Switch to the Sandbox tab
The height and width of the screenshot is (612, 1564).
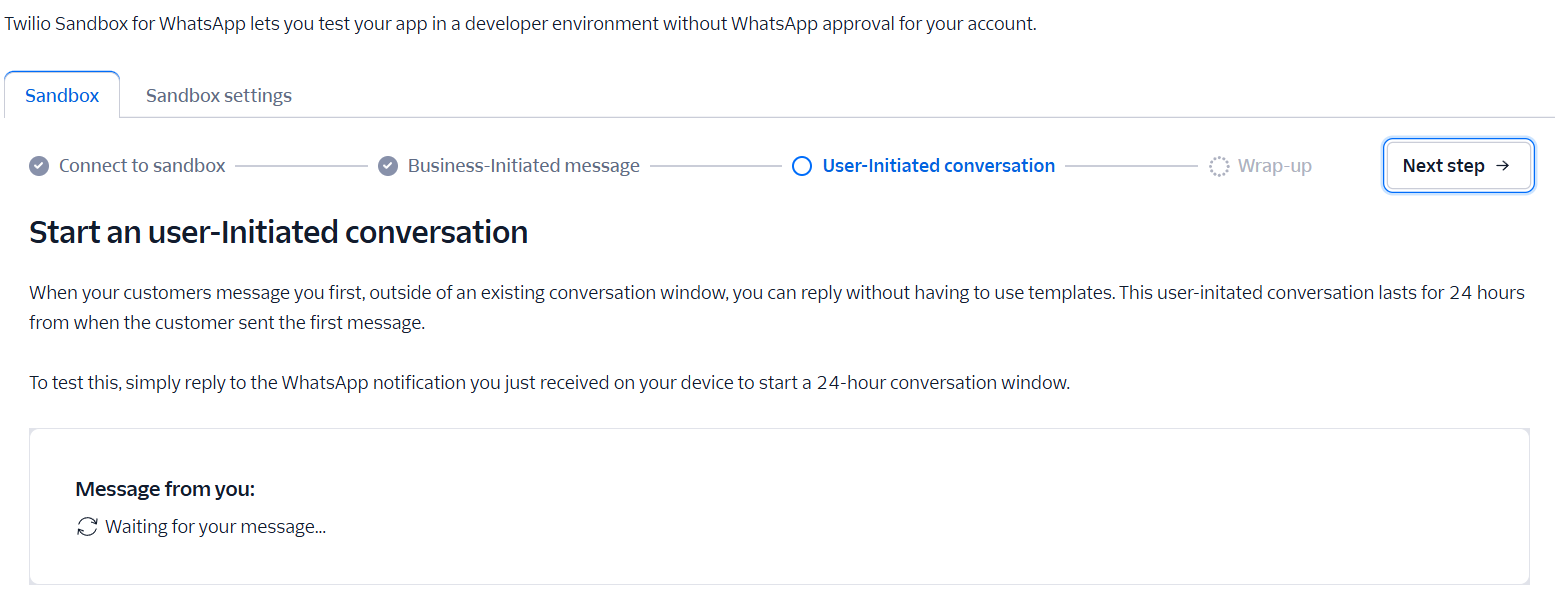click(62, 95)
